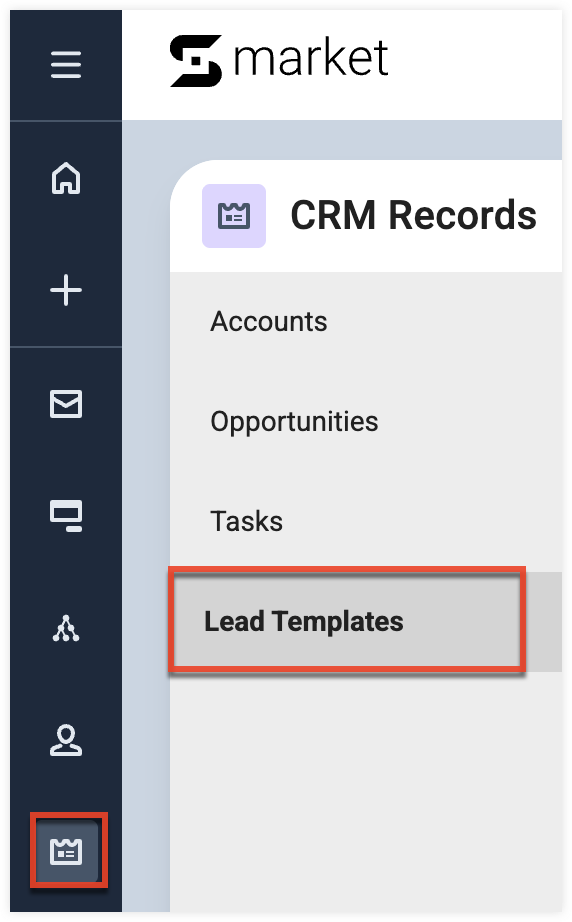
Task: Open the person contacts icon in the sidebar
Action: [x=66, y=740]
